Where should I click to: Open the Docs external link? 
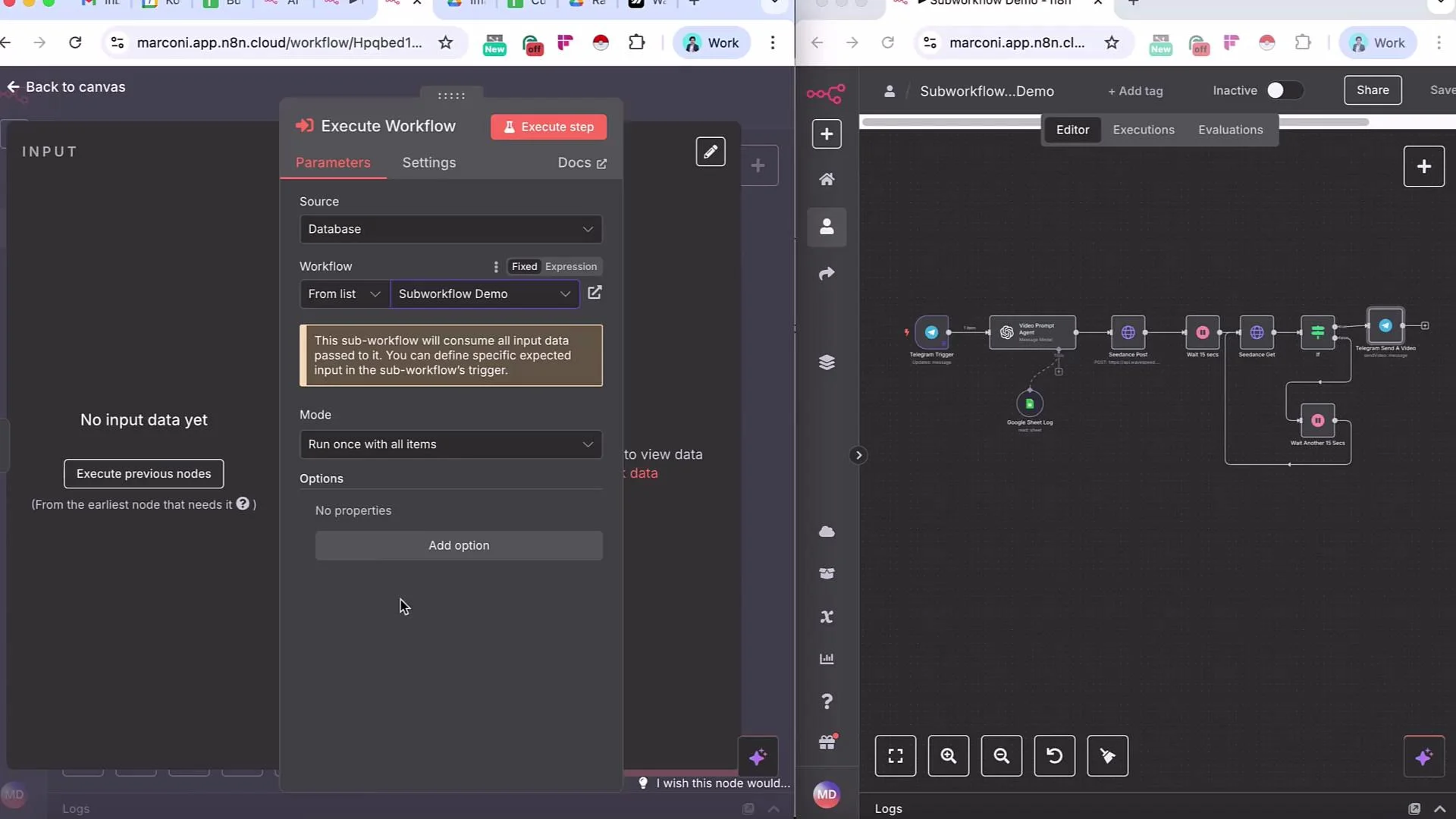pyautogui.click(x=582, y=163)
